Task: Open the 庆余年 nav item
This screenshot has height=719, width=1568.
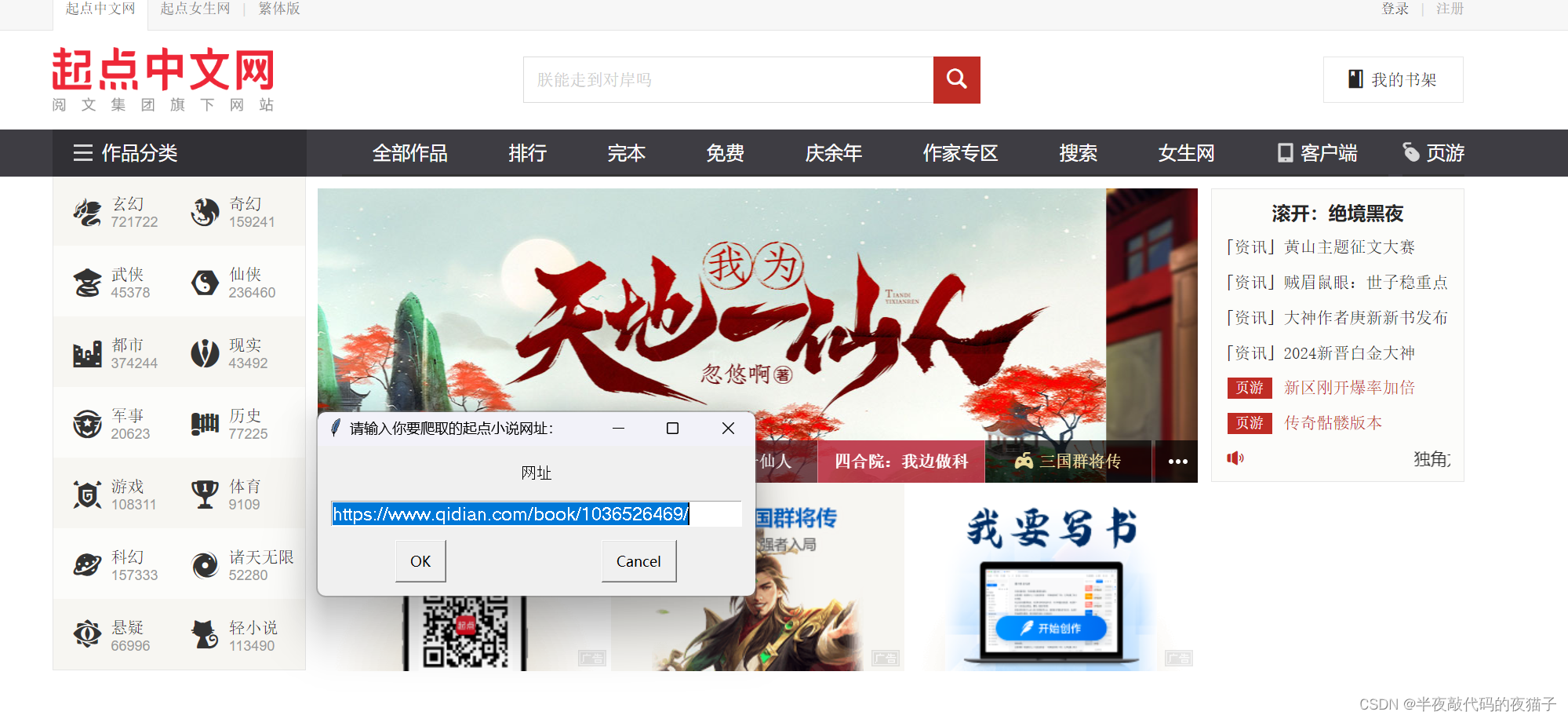Action: point(833,153)
